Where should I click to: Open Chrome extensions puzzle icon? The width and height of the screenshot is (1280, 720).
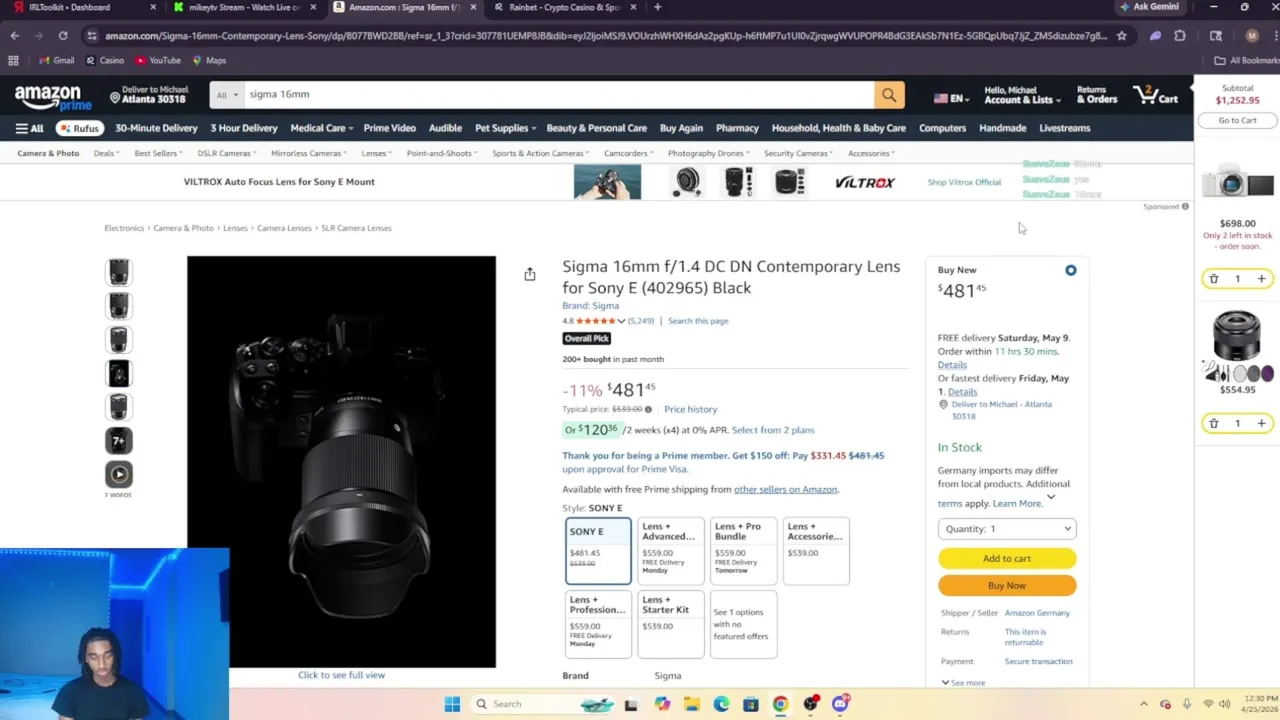coord(1180,36)
